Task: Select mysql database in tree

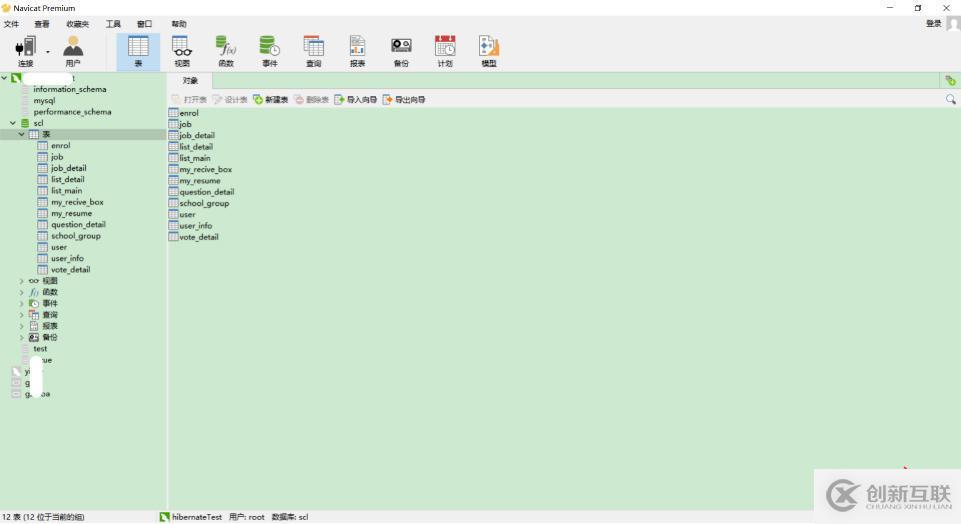Action: point(44,101)
